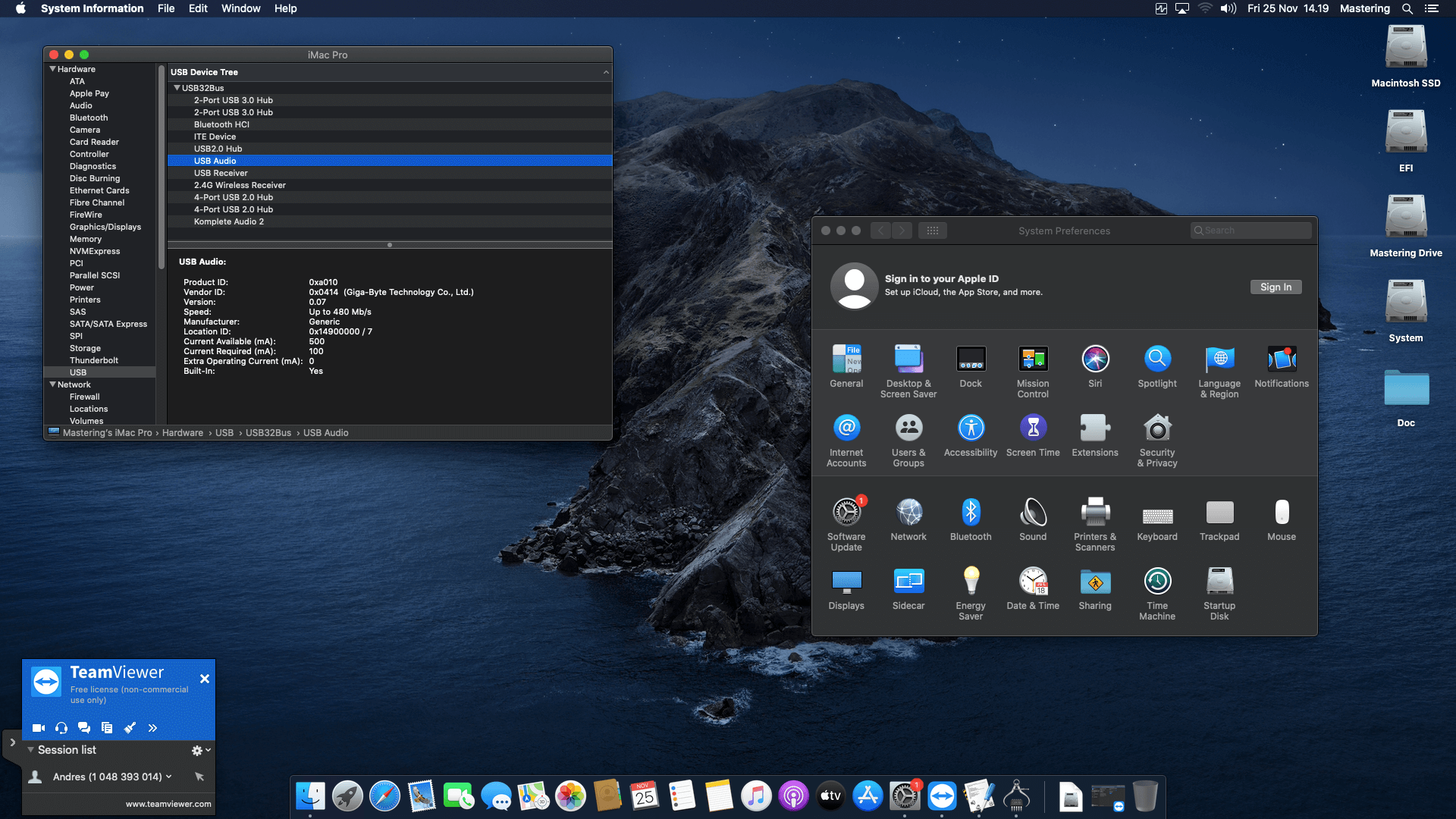Click the Show All grid button

pyautogui.click(x=932, y=231)
